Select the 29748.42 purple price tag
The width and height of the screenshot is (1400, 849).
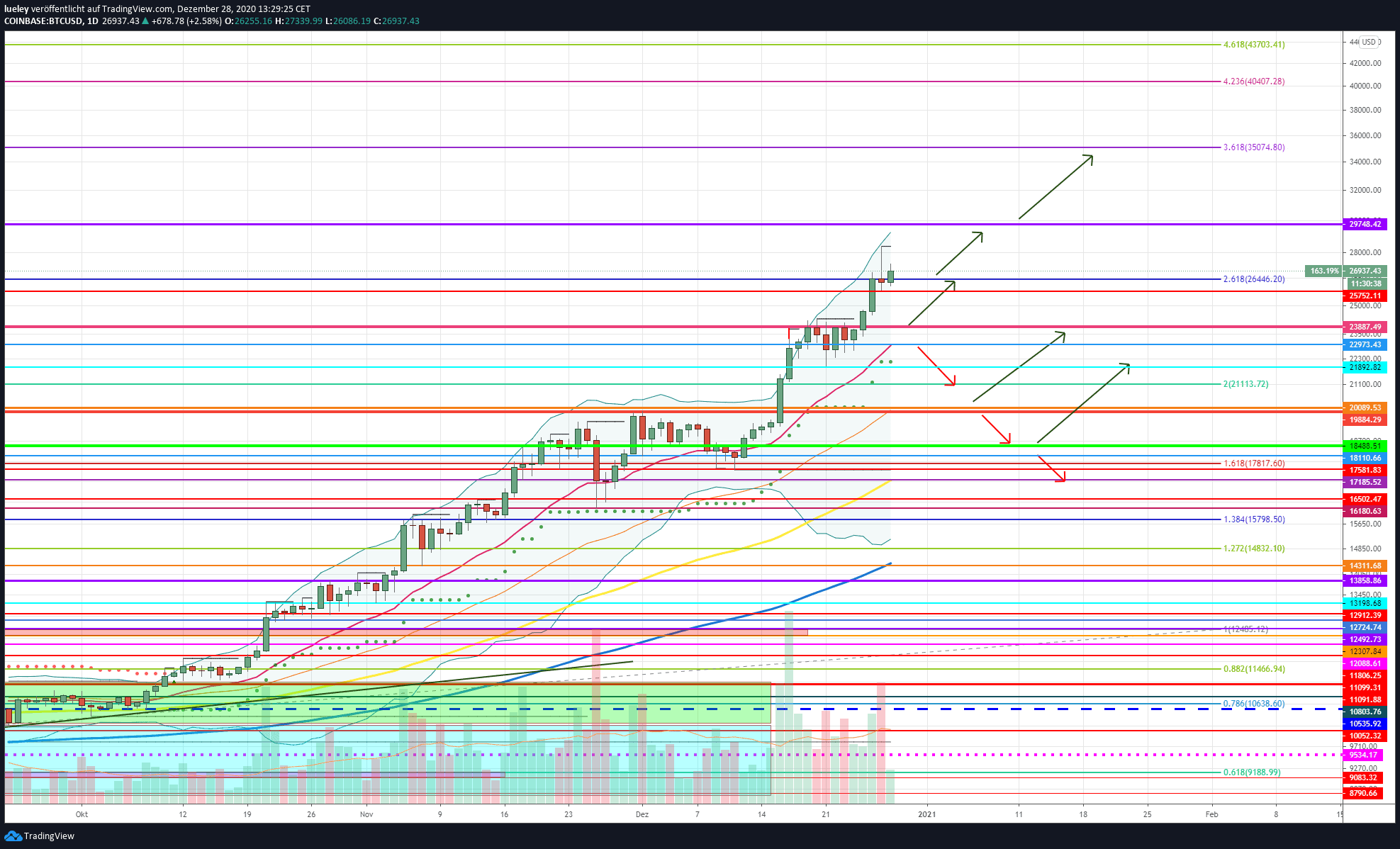[1365, 224]
